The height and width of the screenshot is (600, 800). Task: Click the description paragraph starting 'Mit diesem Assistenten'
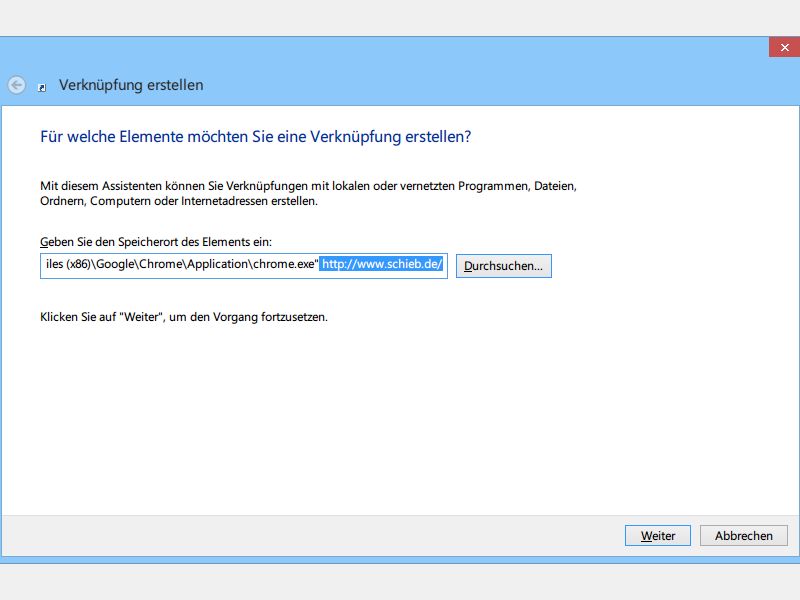click(x=308, y=193)
